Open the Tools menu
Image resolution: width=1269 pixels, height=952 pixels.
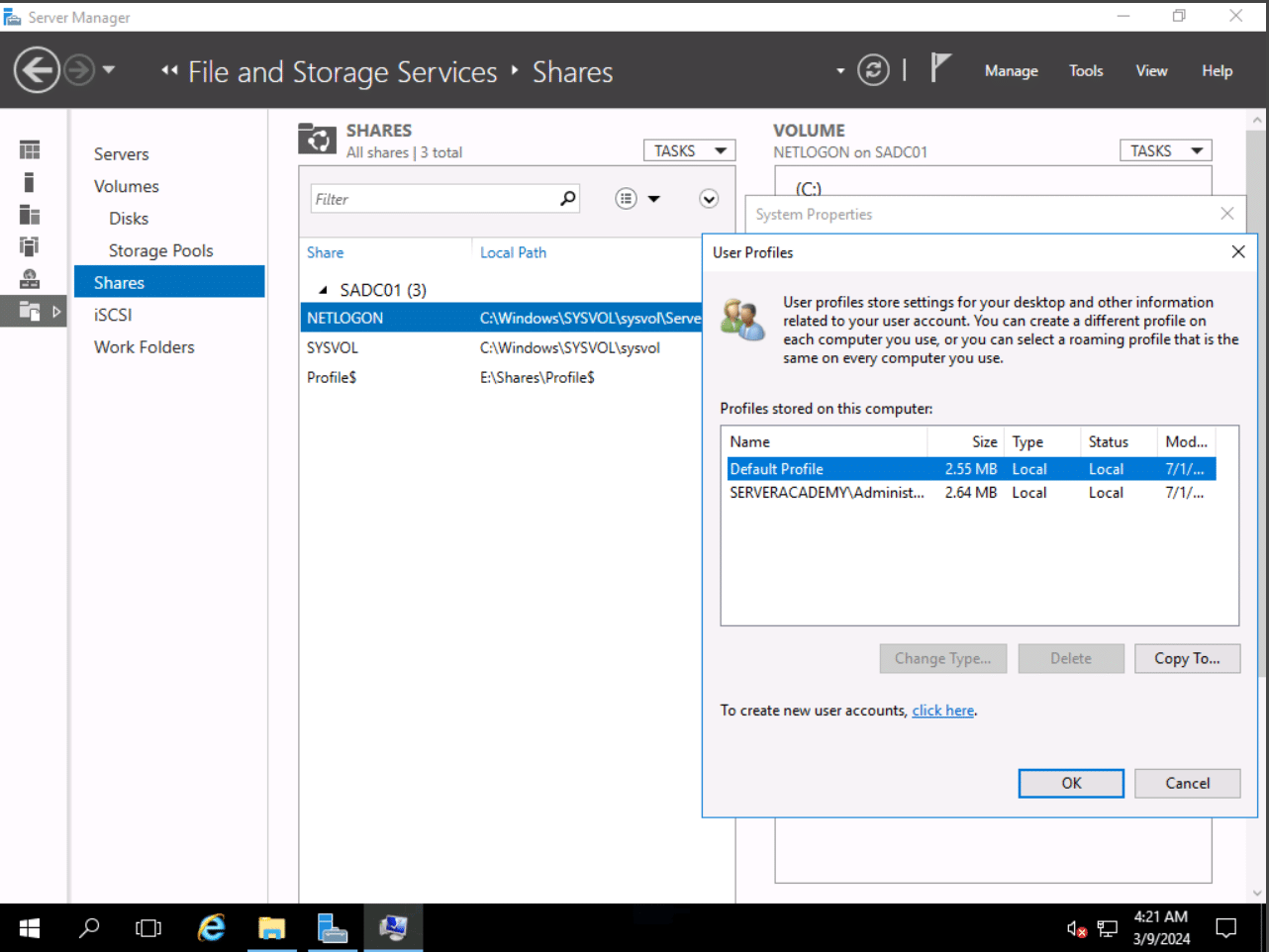1085,71
